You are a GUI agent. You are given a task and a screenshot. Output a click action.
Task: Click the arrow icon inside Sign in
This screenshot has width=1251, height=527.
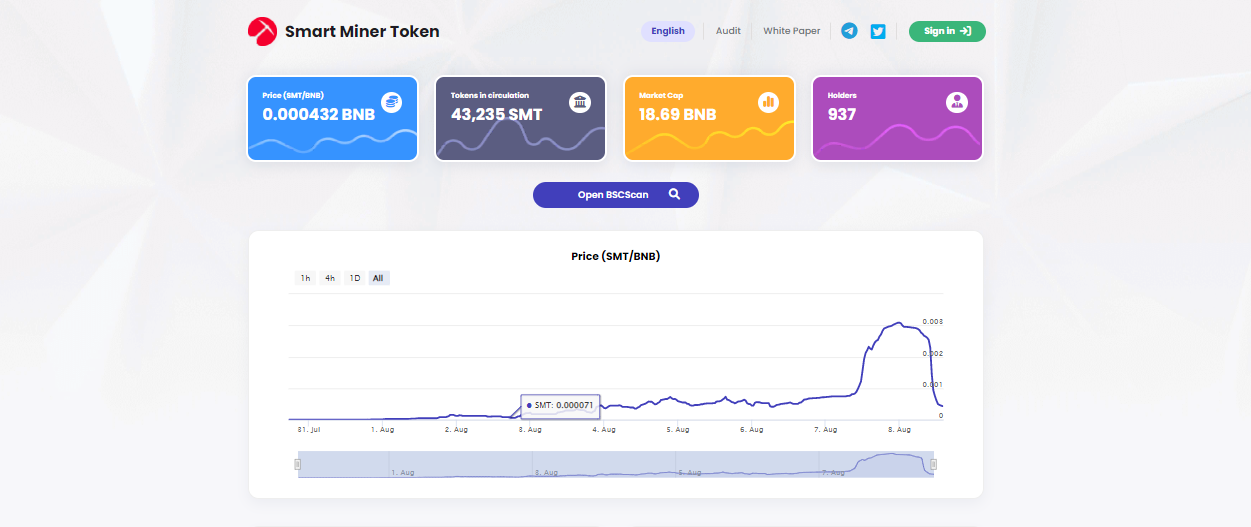(x=965, y=31)
